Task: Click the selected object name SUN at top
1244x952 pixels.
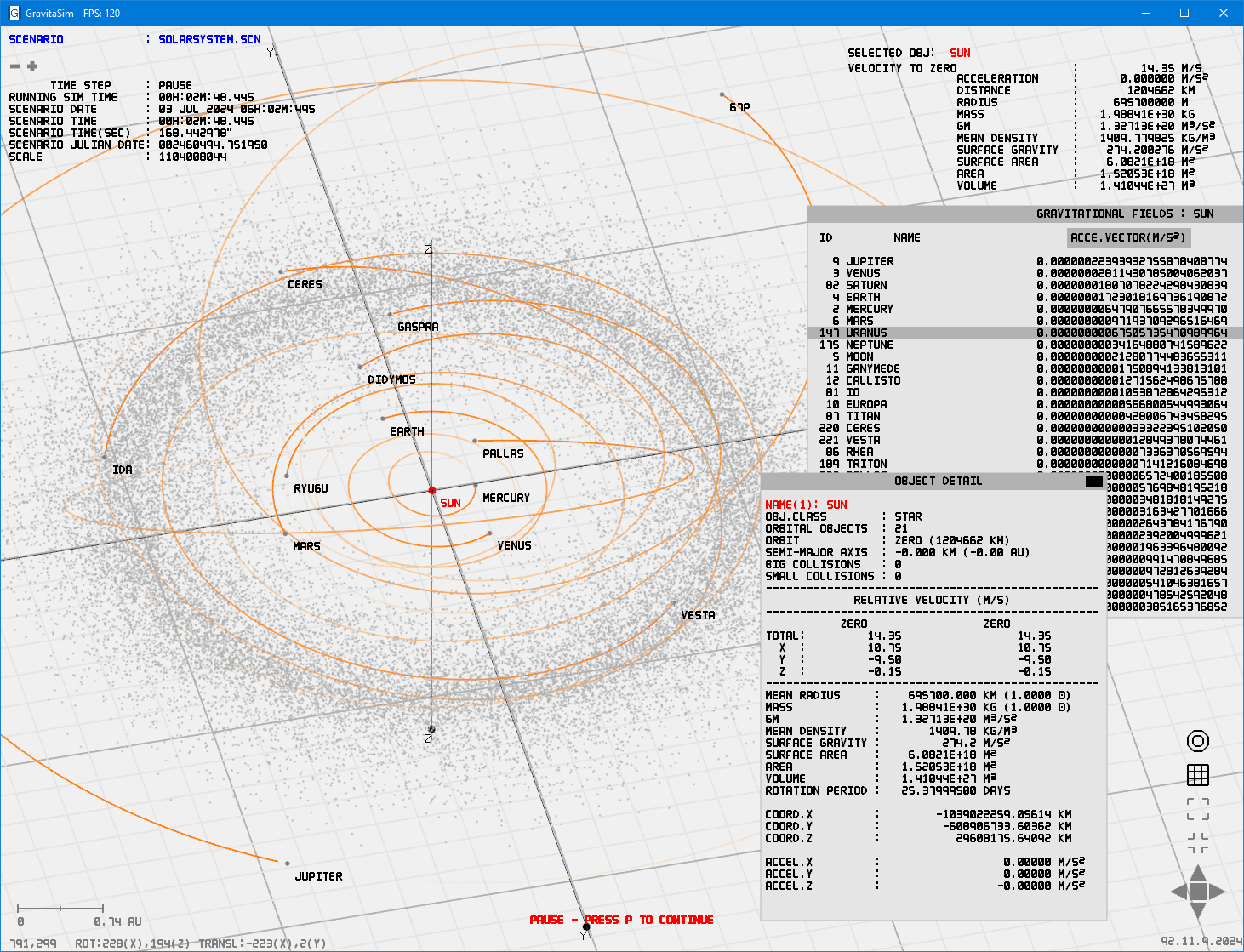Action: point(960,53)
